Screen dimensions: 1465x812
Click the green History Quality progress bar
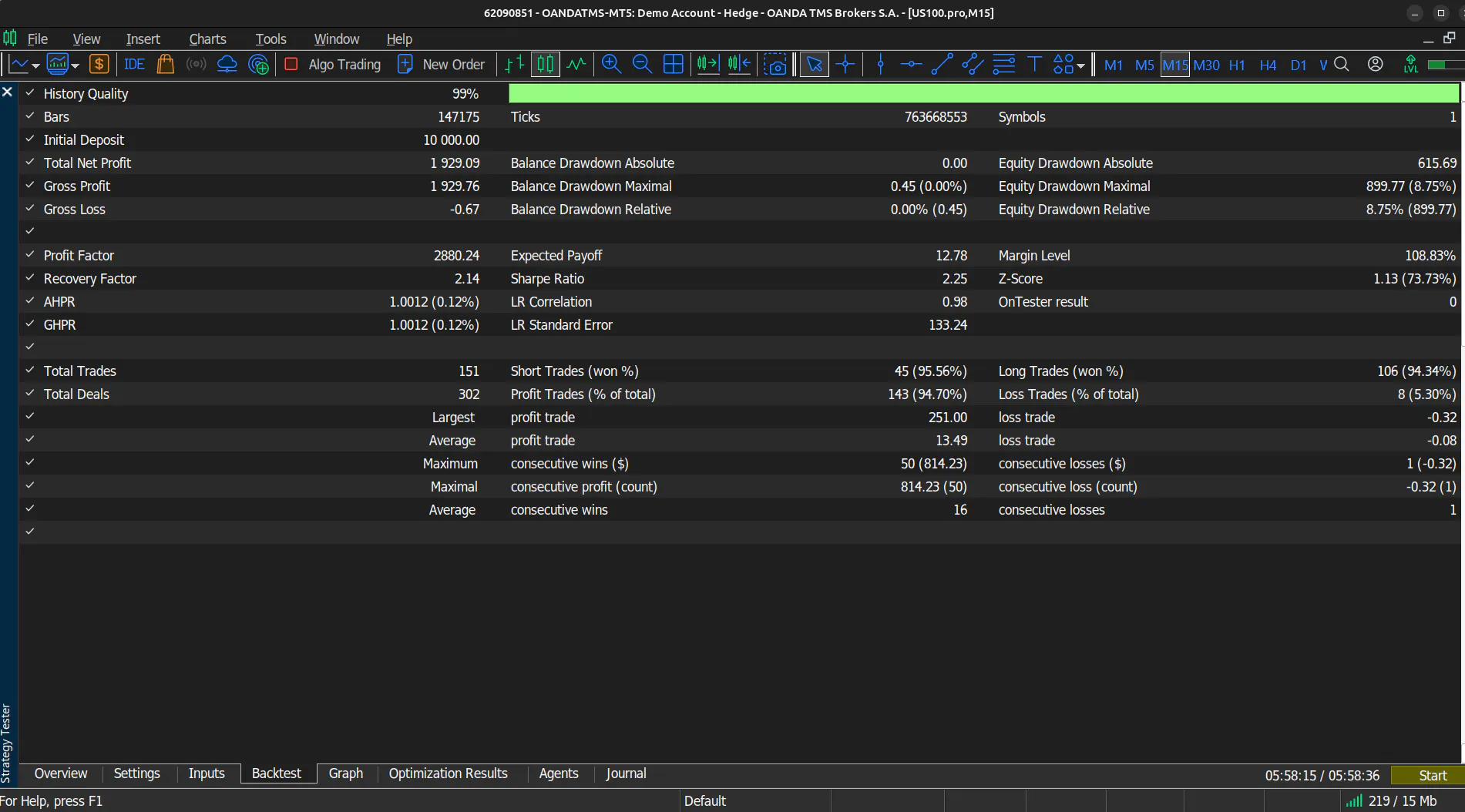point(983,93)
